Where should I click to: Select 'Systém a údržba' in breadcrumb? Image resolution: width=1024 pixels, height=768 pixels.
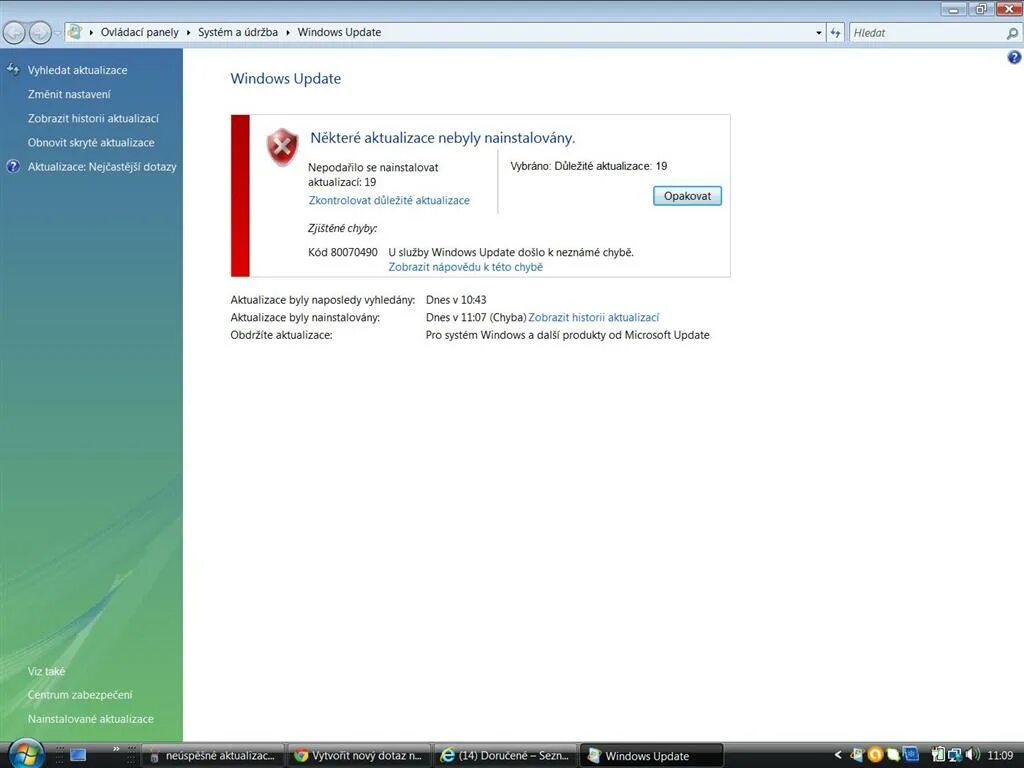[238, 32]
